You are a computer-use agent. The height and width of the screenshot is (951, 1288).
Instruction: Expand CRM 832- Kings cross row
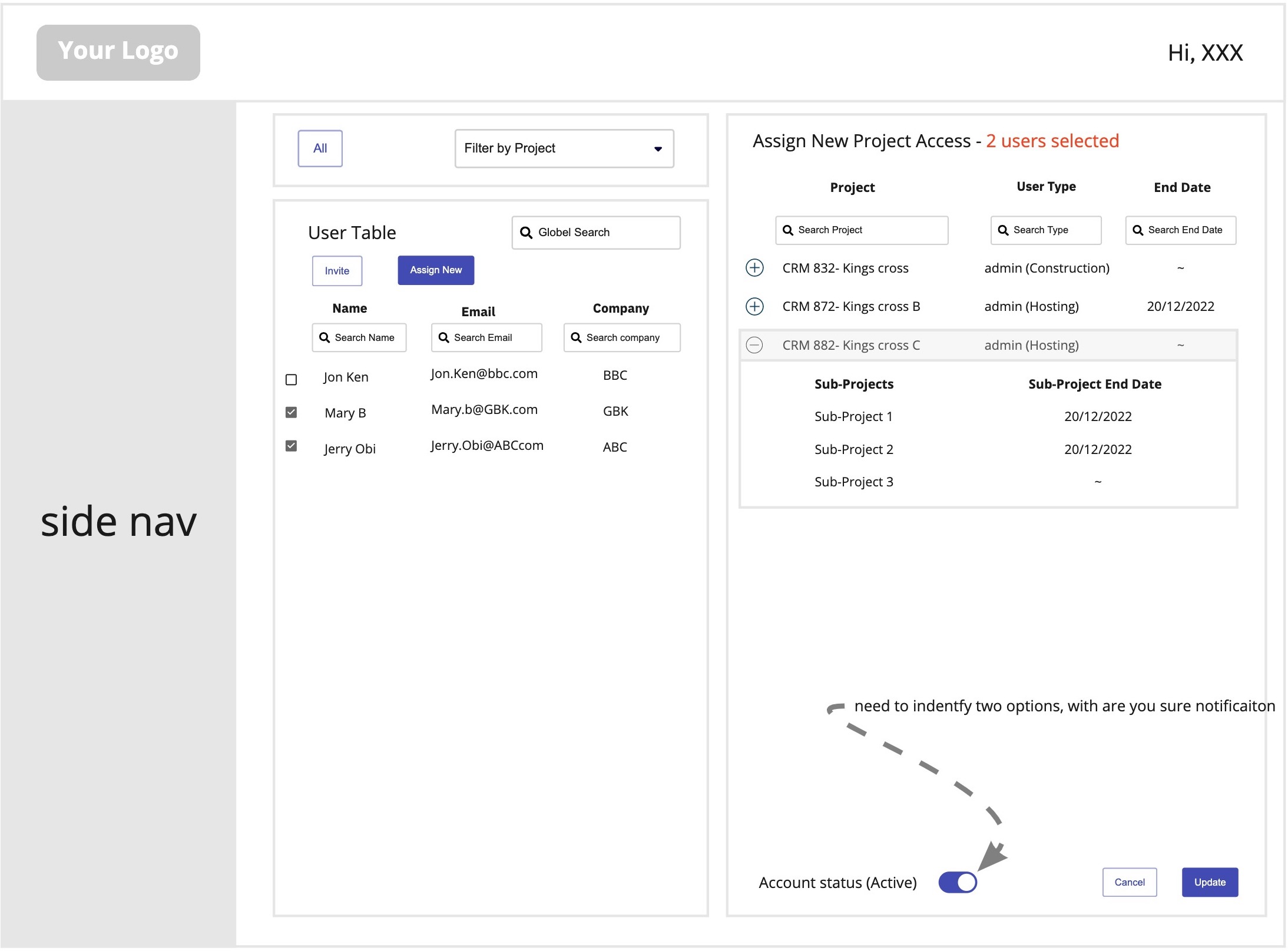[x=754, y=268]
